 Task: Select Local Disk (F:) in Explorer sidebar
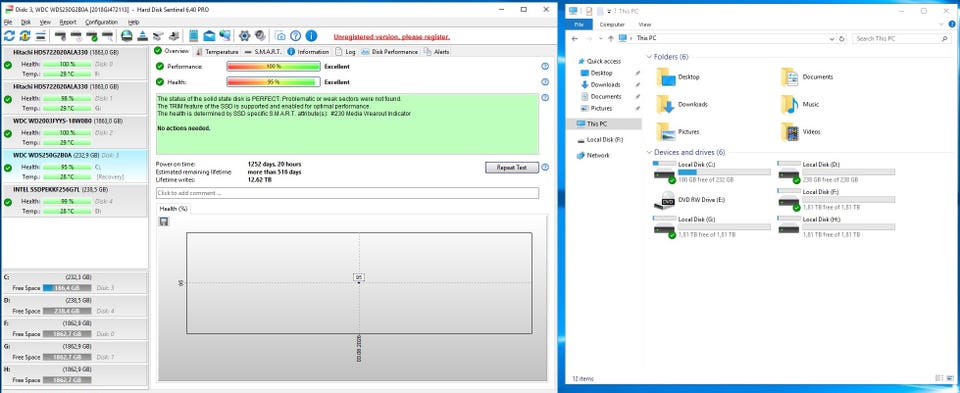coord(600,140)
